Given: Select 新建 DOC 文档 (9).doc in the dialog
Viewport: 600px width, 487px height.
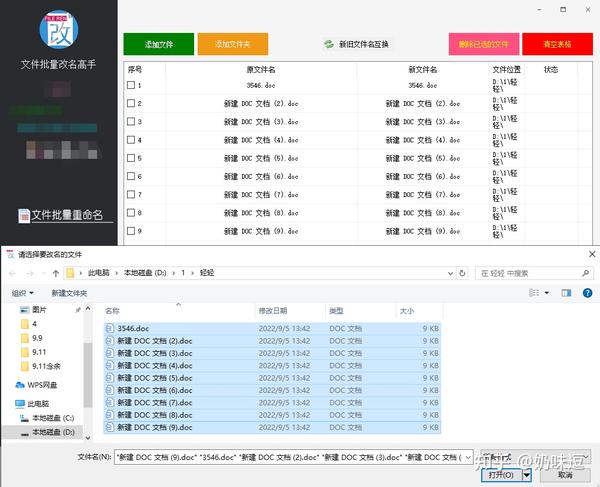Looking at the screenshot, I should pyautogui.click(x=272, y=427).
